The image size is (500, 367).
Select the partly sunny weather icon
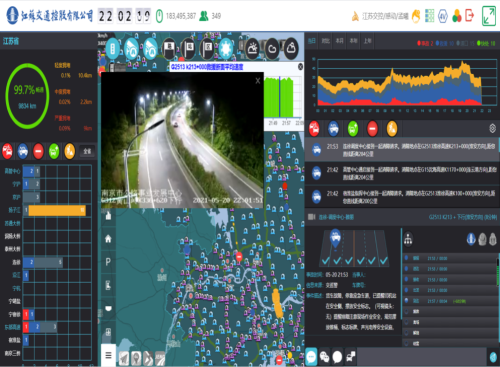253,49
